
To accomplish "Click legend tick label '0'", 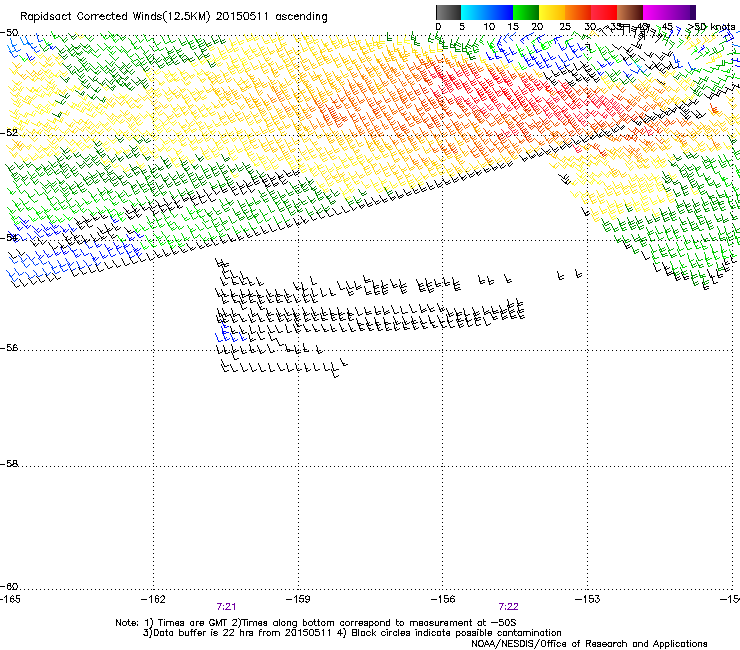I will click(438, 26).
